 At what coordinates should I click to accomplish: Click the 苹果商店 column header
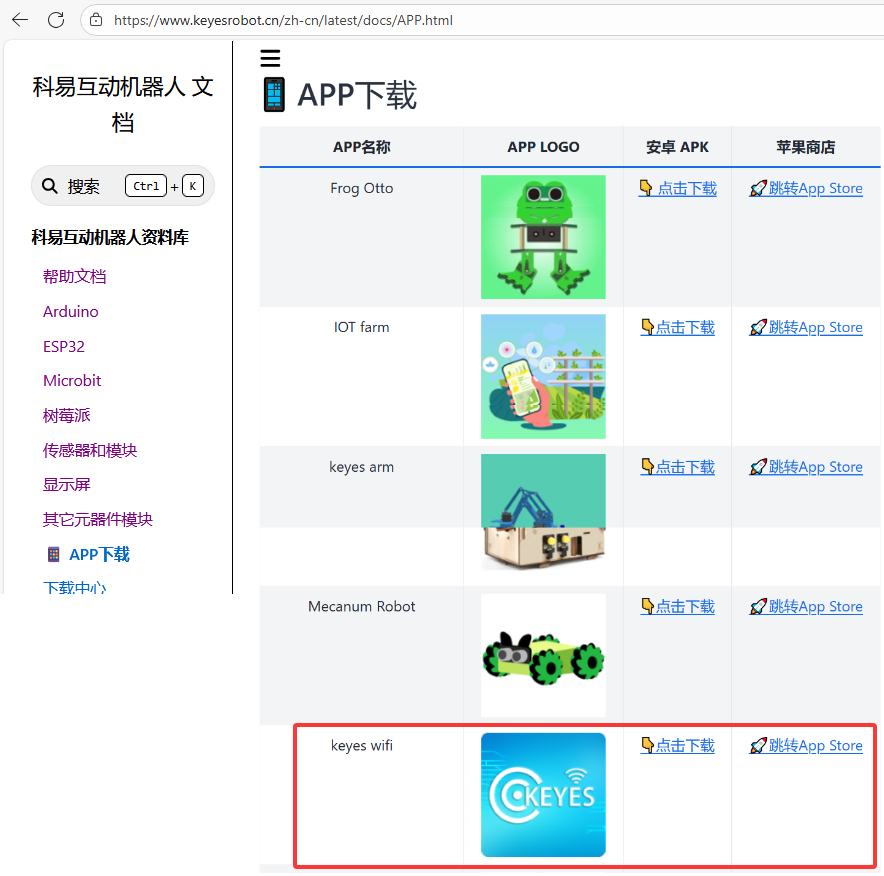click(x=806, y=147)
